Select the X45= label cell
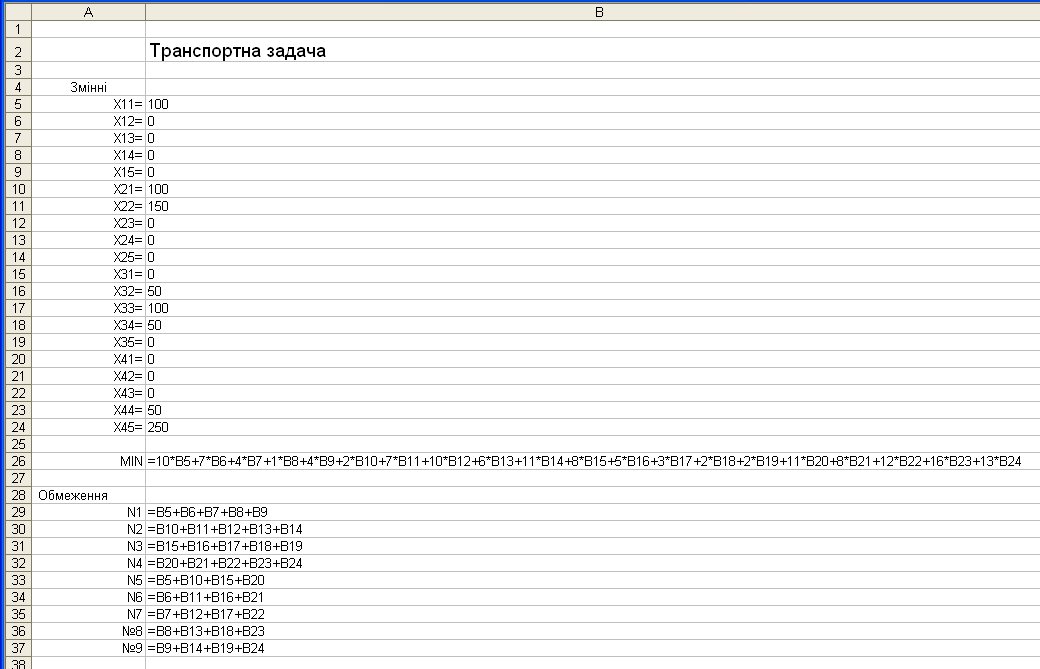The height and width of the screenshot is (669, 1040). [88, 427]
